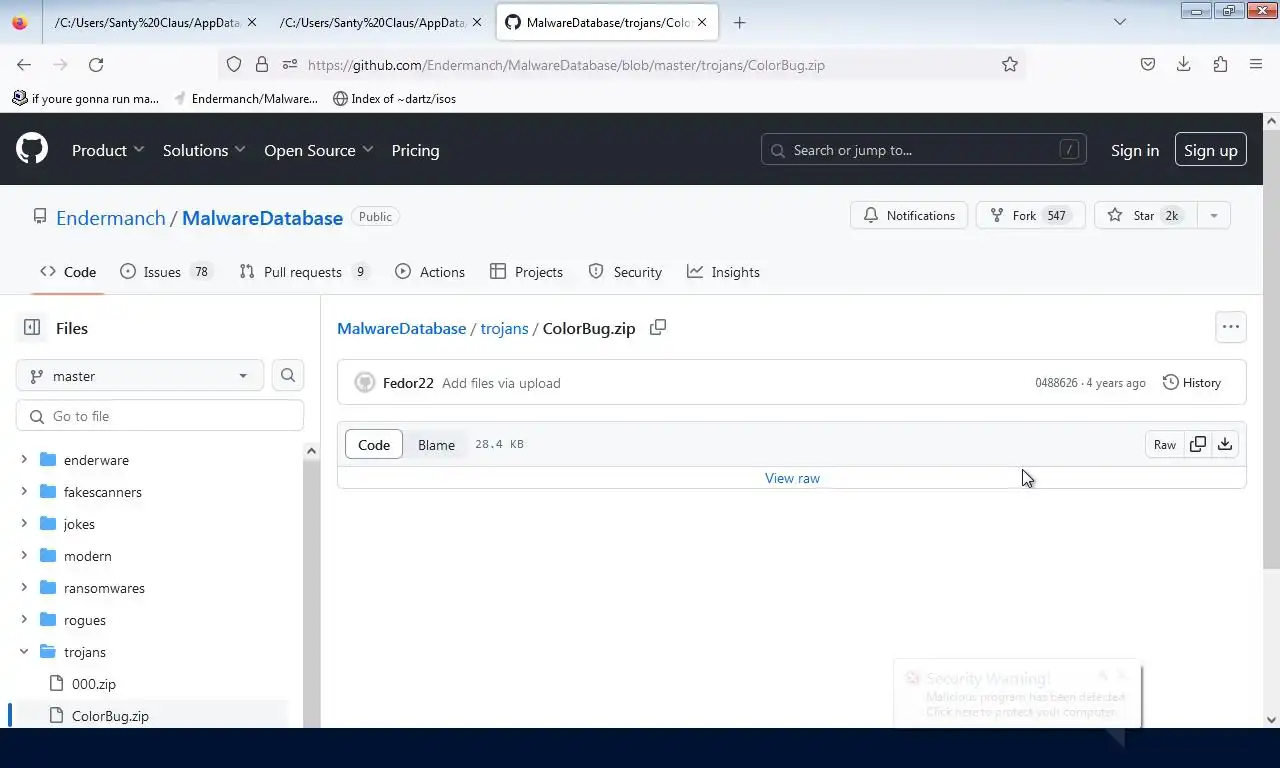Open the Projects tab
1280x768 pixels.
pyautogui.click(x=526, y=272)
